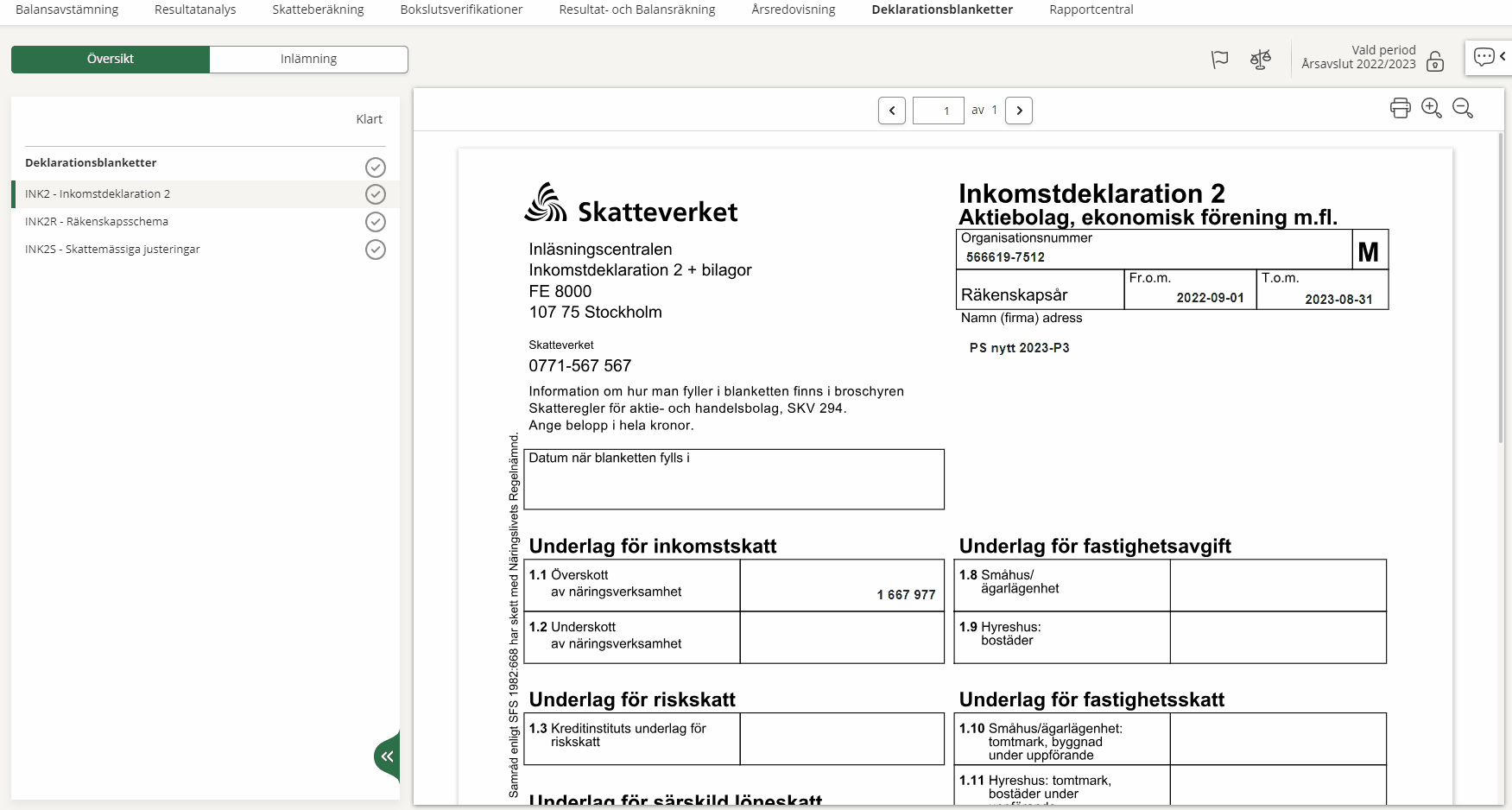Viewport: 1512px width, 810px height.
Task: Zoom in on the declaration form
Action: click(x=1431, y=108)
